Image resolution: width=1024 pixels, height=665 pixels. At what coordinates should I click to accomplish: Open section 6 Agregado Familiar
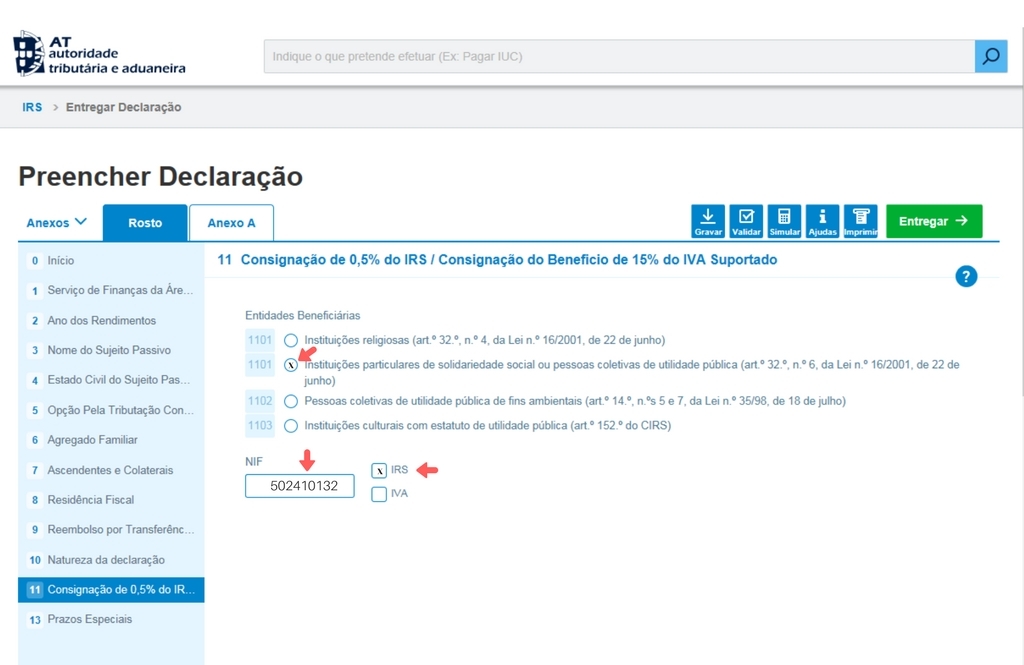pyautogui.click(x=111, y=440)
